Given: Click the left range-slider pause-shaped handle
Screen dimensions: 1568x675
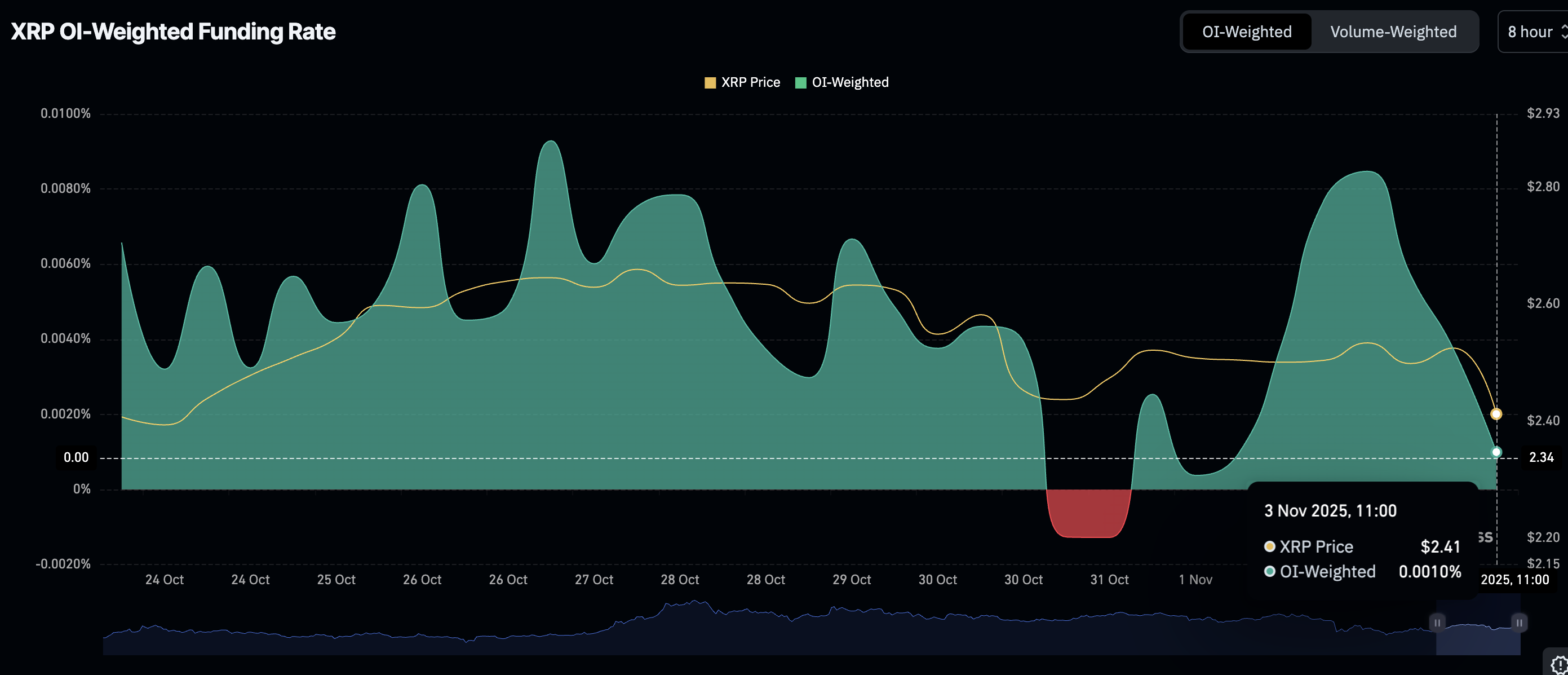Looking at the screenshot, I should click(1437, 622).
